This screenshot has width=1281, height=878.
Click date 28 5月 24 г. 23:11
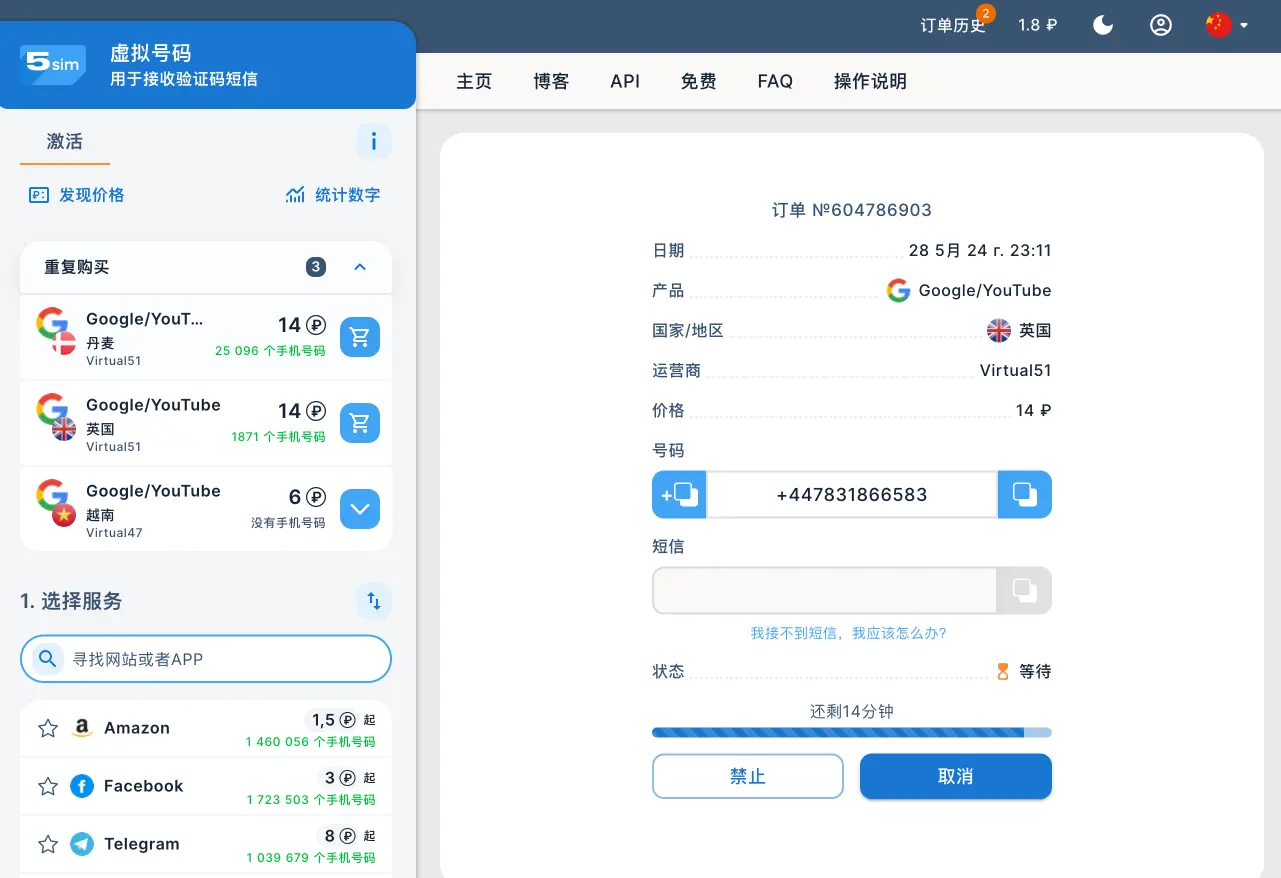point(980,250)
